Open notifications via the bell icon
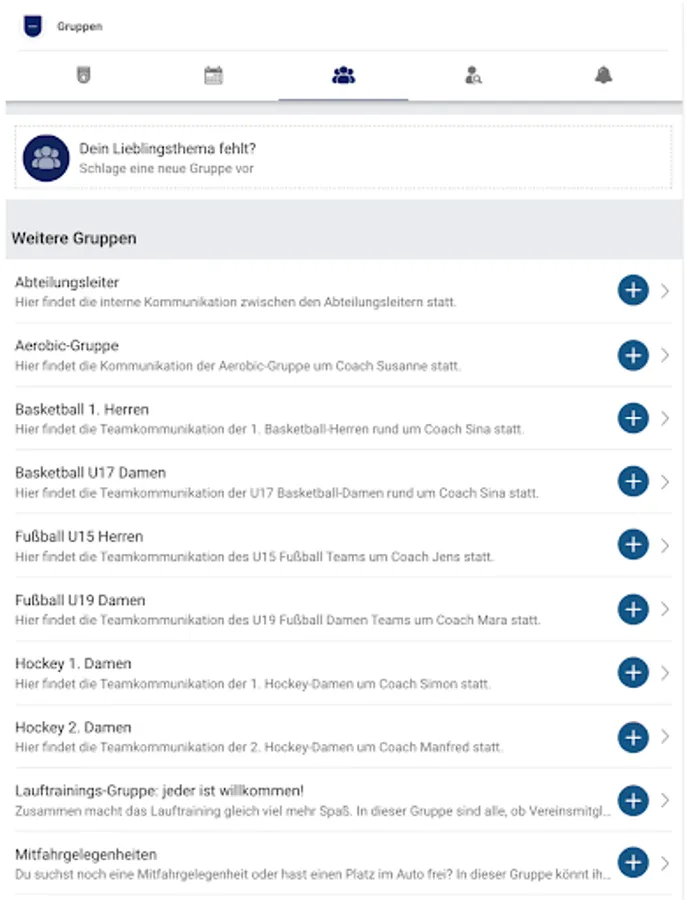The image size is (687, 900). coord(601,74)
